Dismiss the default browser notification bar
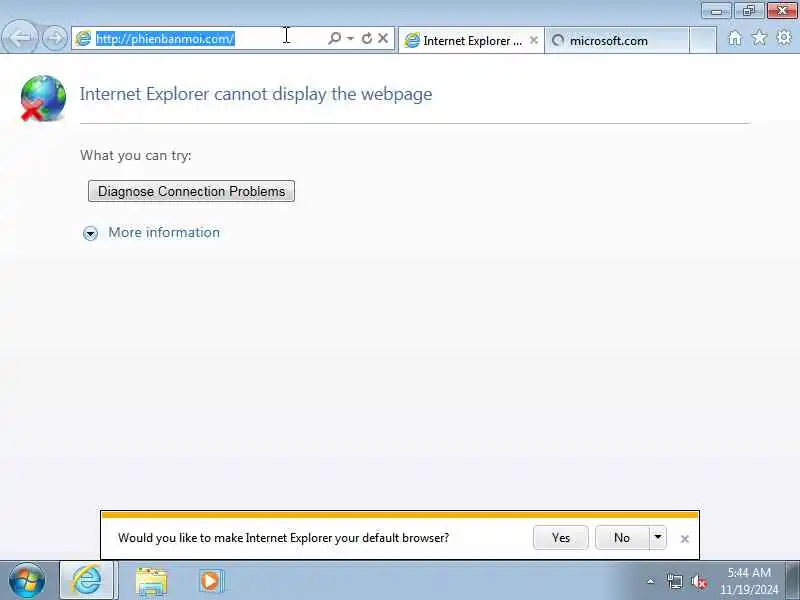Image resolution: width=800 pixels, height=600 pixels. [x=685, y=539]
